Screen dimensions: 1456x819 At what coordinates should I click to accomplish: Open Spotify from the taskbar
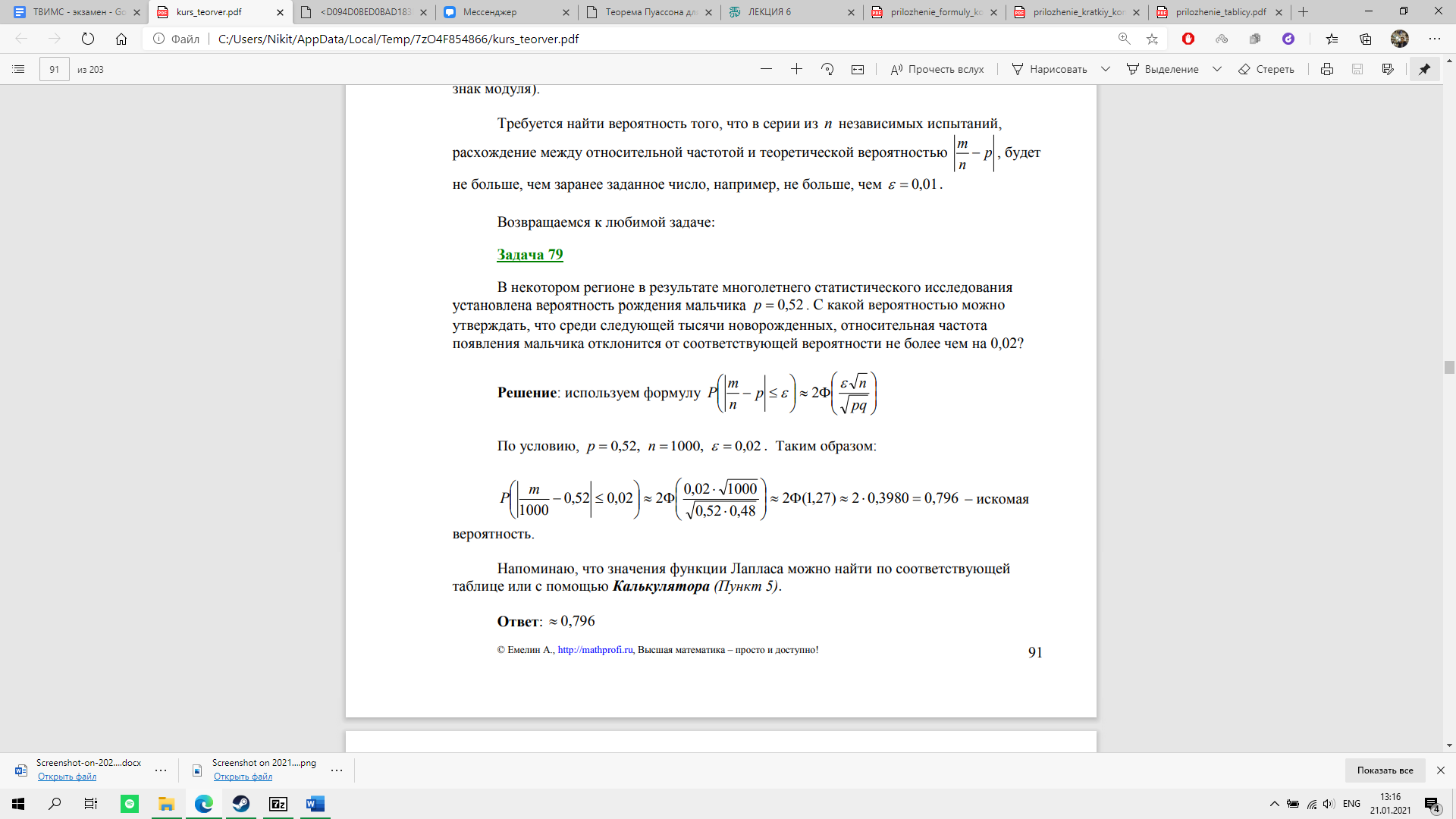(x=130, y=804)
